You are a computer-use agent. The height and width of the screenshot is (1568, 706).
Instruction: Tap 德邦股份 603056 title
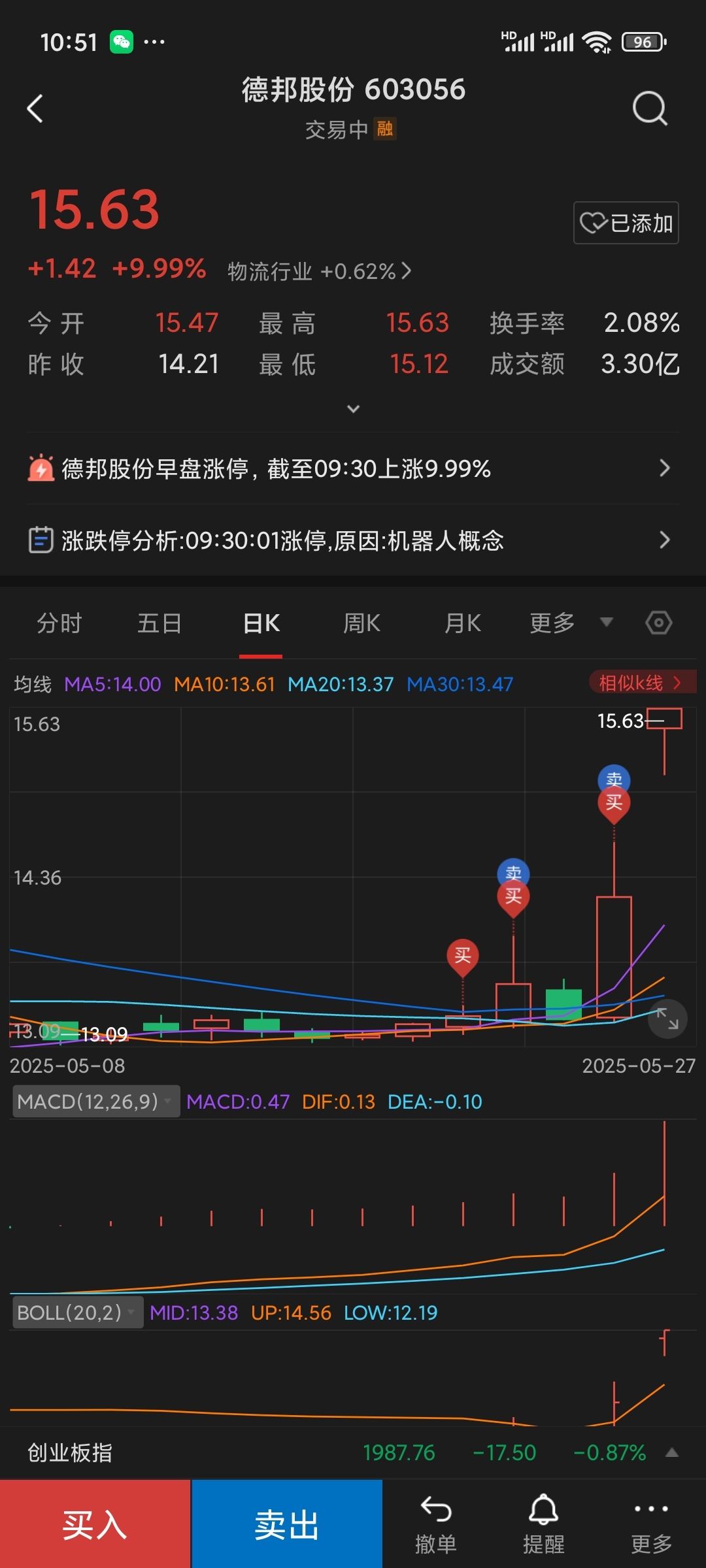click(353, 90)
